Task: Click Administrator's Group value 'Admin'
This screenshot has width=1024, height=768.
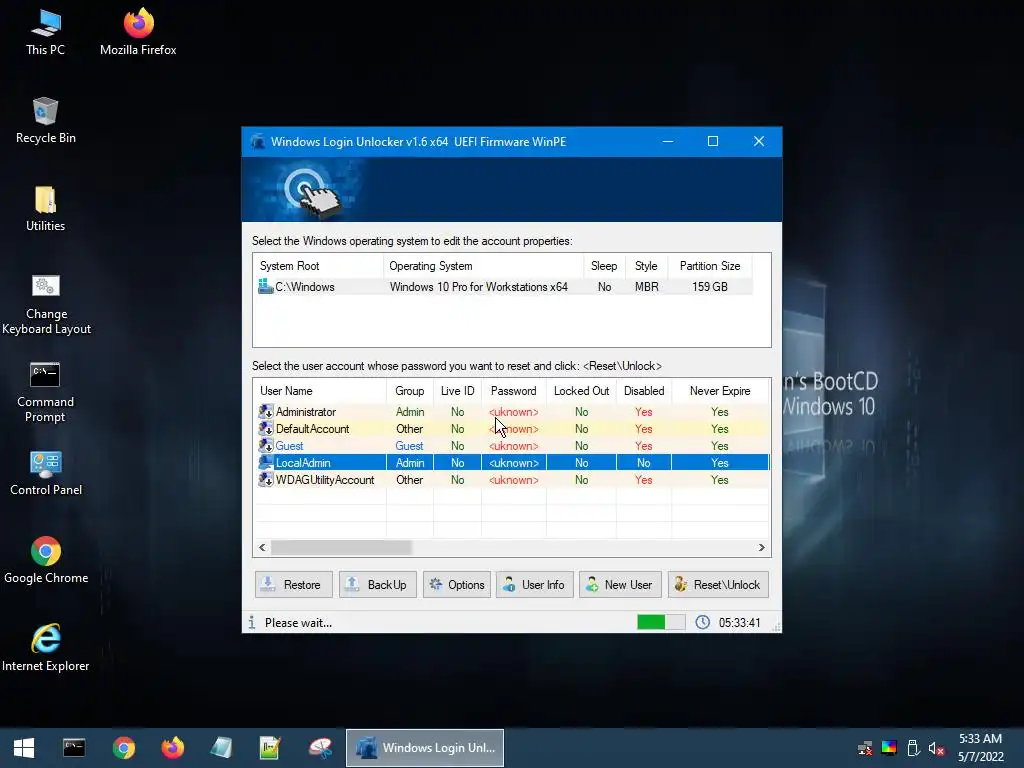Action: point(410,412)
